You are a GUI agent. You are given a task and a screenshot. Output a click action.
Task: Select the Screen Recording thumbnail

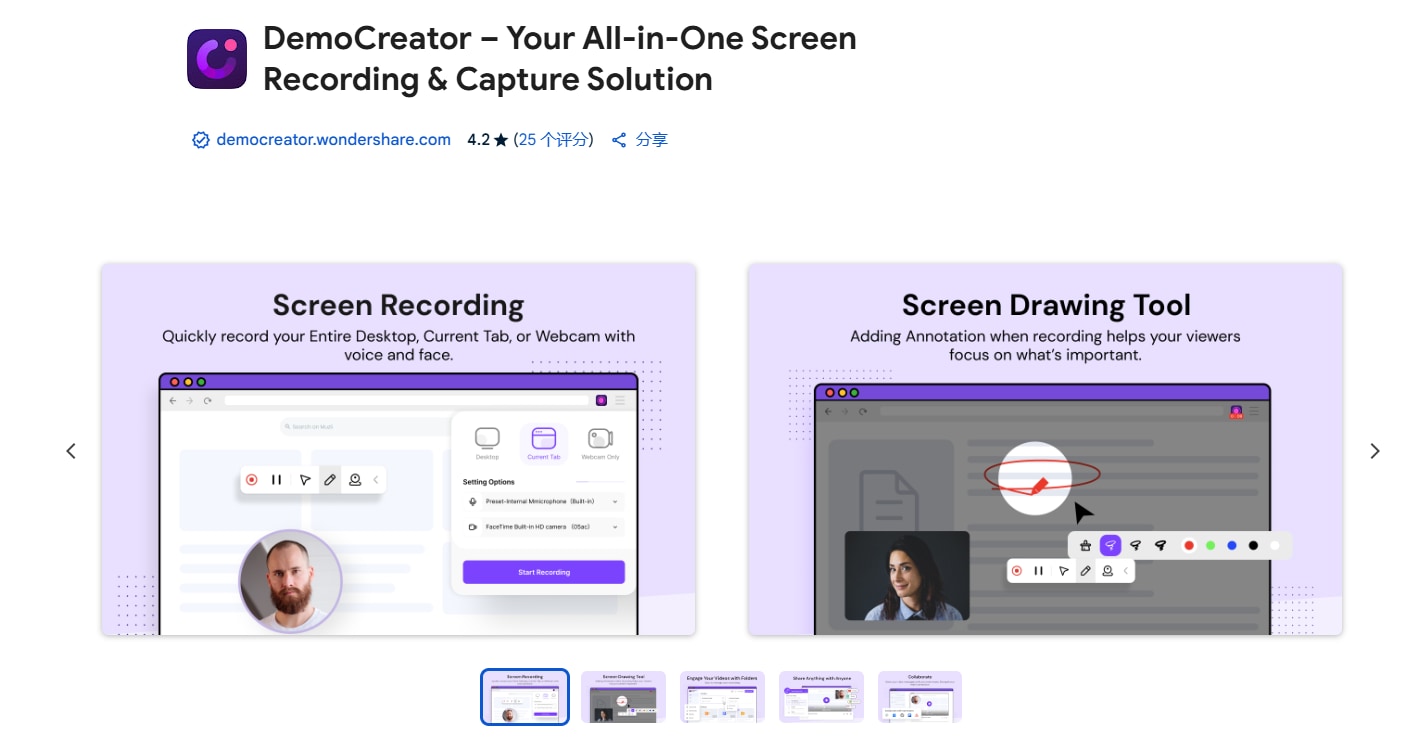tap(525, 696)
